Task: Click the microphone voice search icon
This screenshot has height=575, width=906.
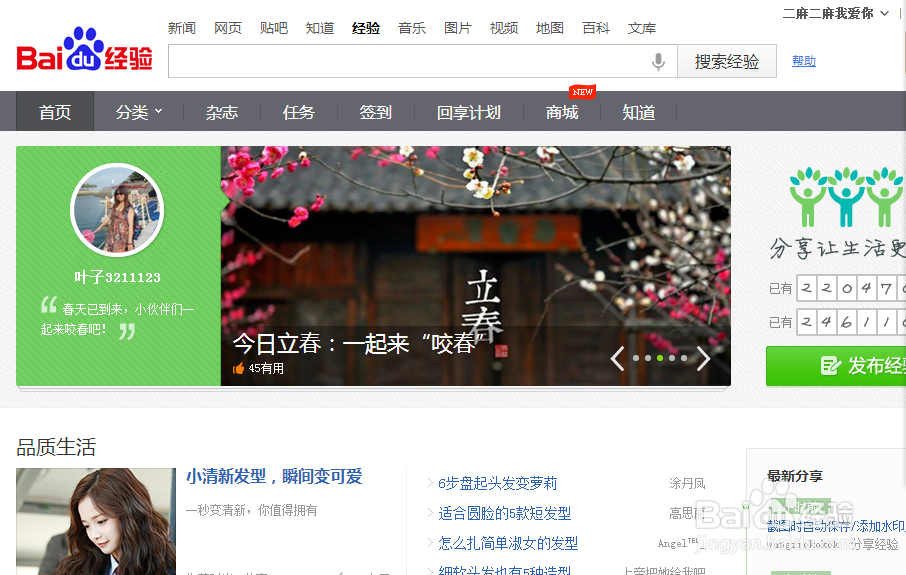Action: click(658, 61)
